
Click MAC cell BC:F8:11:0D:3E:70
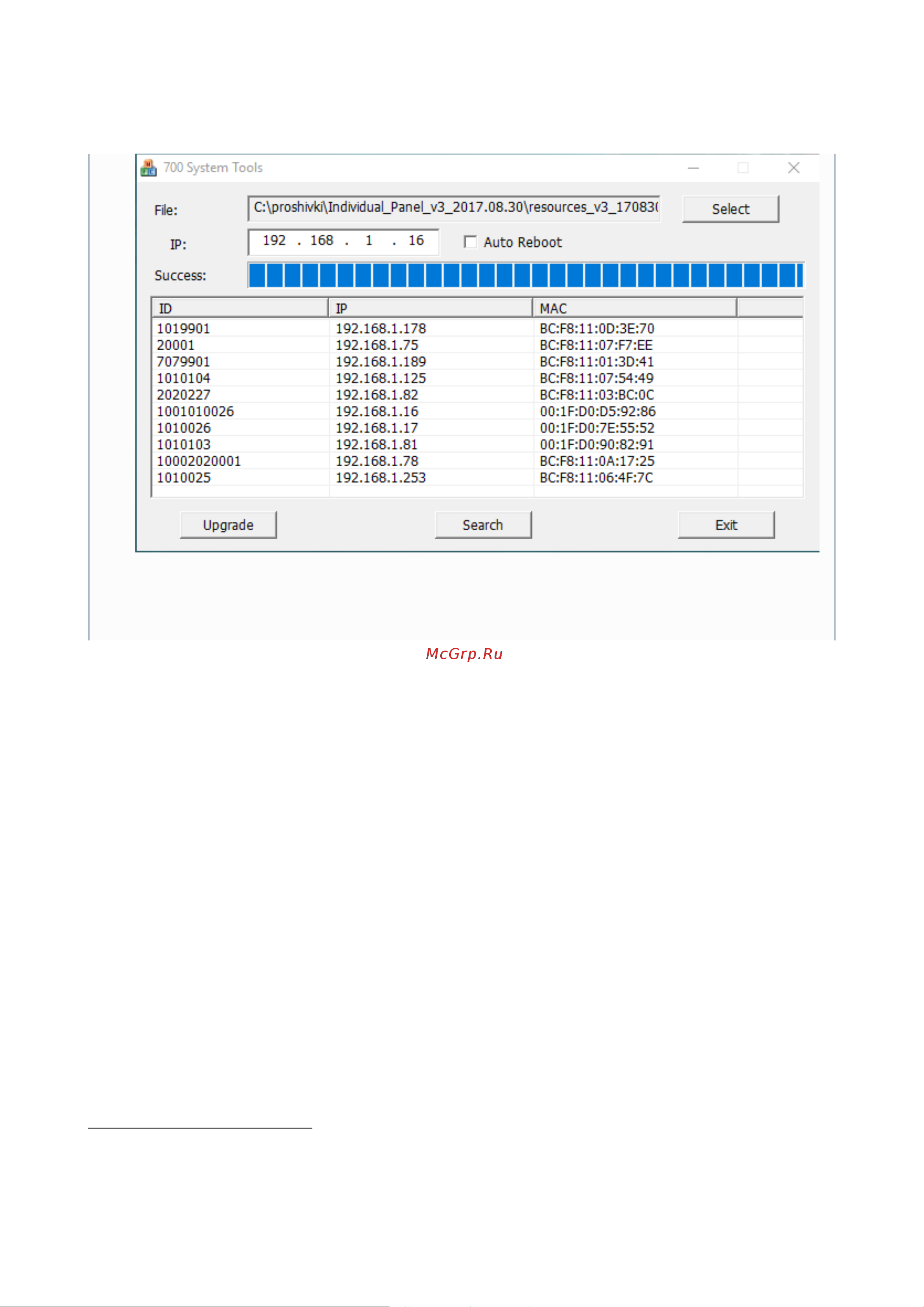pos(597,329)
